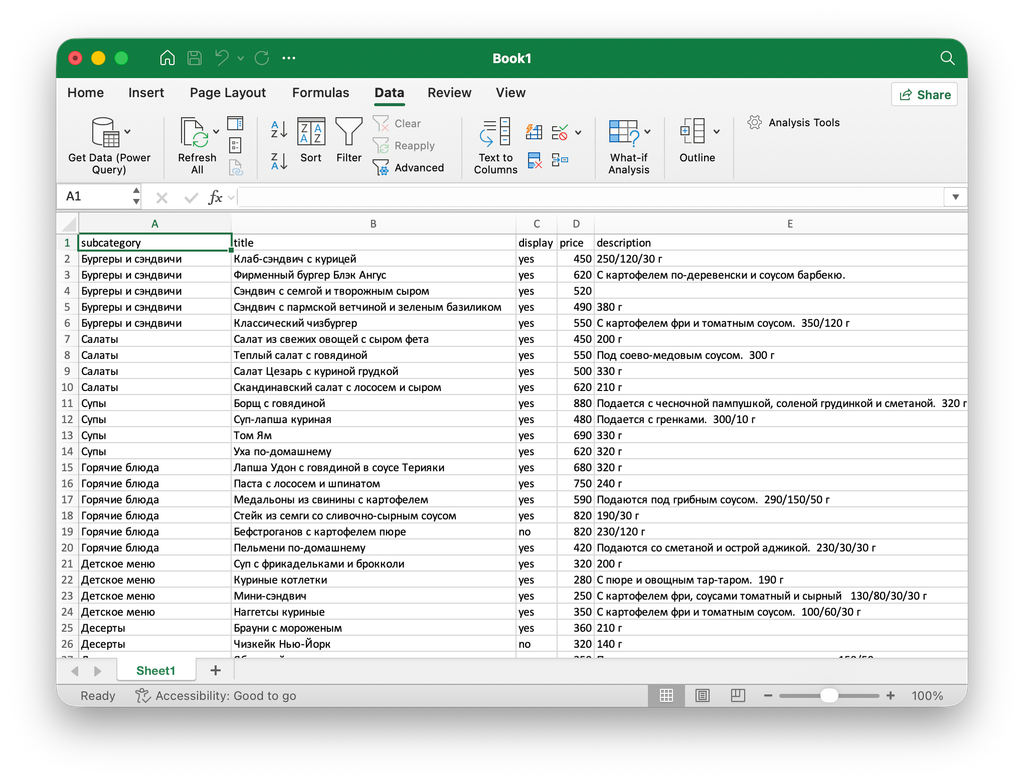This screenshot has height=781, width=1024.
Task: Switch to Page Layout view in status bar
Action: (x=702, y=696)
